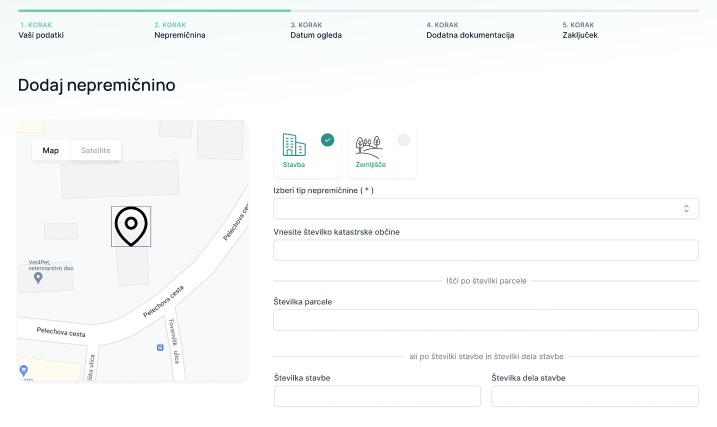Go to step 4 Dodatna dokumentacija
This screenshot has height=427, width=717.
470,30
